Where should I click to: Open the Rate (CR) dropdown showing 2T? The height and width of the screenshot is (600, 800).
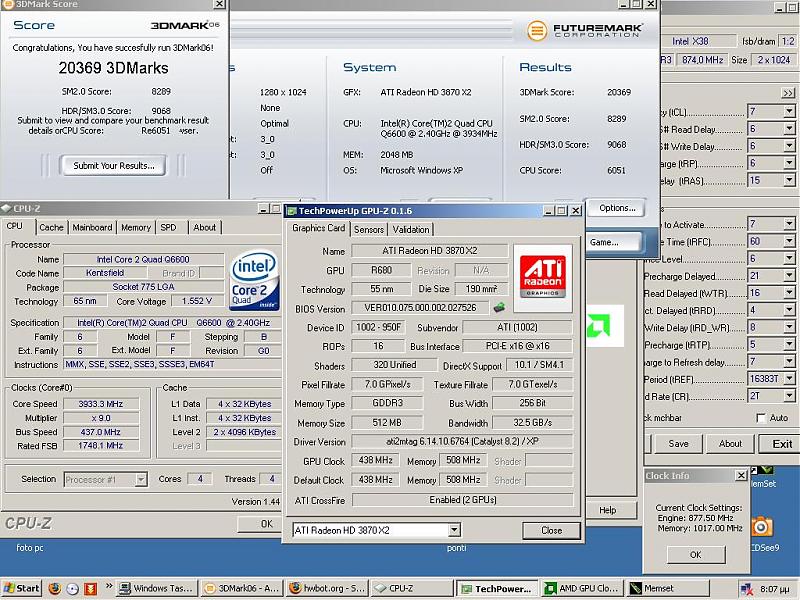[789, 396]
